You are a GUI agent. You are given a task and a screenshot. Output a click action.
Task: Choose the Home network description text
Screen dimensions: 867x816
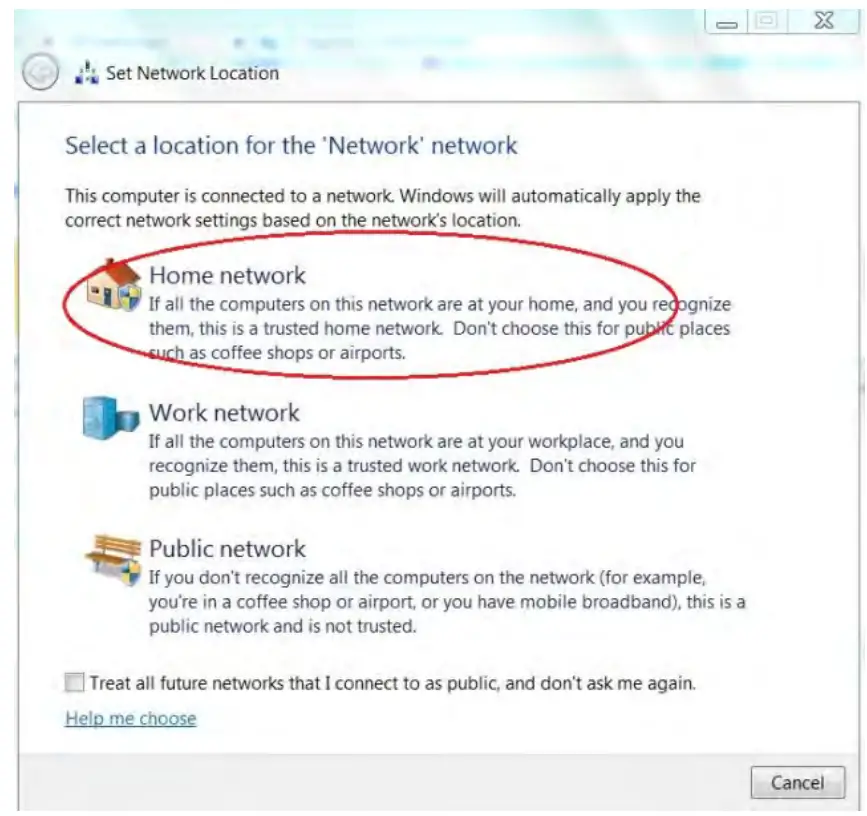point(440,328)
